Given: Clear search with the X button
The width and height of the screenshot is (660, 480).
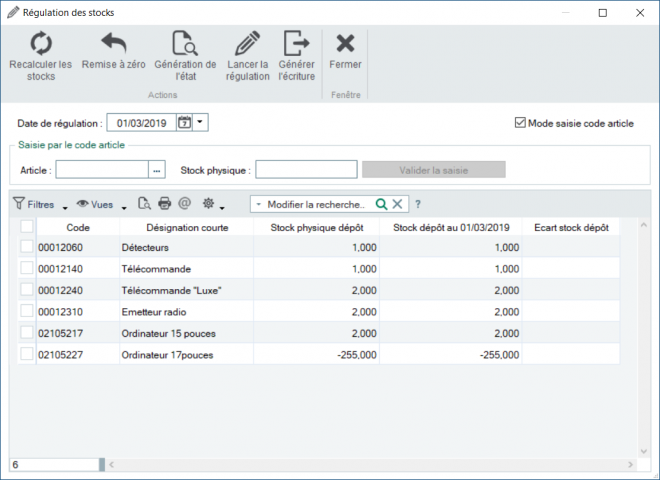Looking at the screenshot, I should tap(397, 204).
